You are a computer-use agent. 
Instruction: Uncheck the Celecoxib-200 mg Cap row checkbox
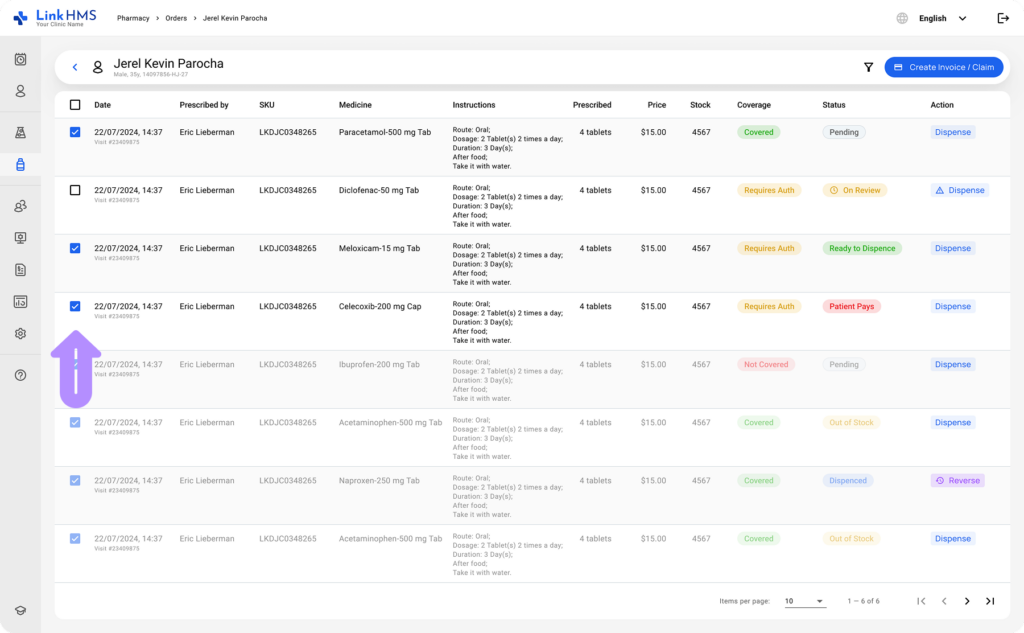(75, 306)
